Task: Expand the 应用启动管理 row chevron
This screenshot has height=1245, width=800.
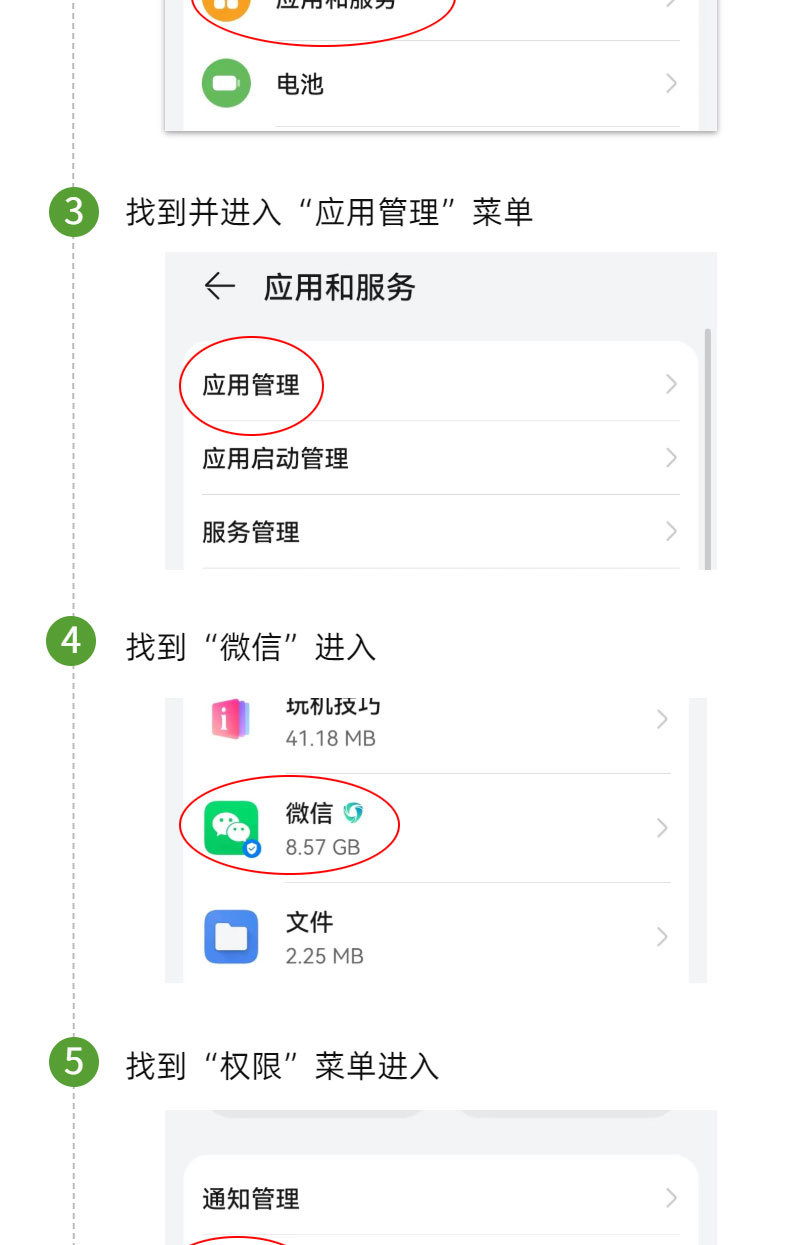Action: coord(671,458)
